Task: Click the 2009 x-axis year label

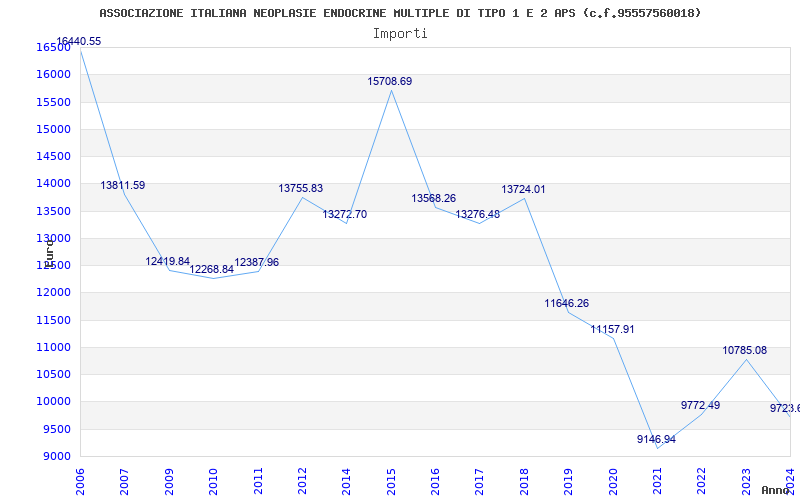Action: click(x=169, y=481)
